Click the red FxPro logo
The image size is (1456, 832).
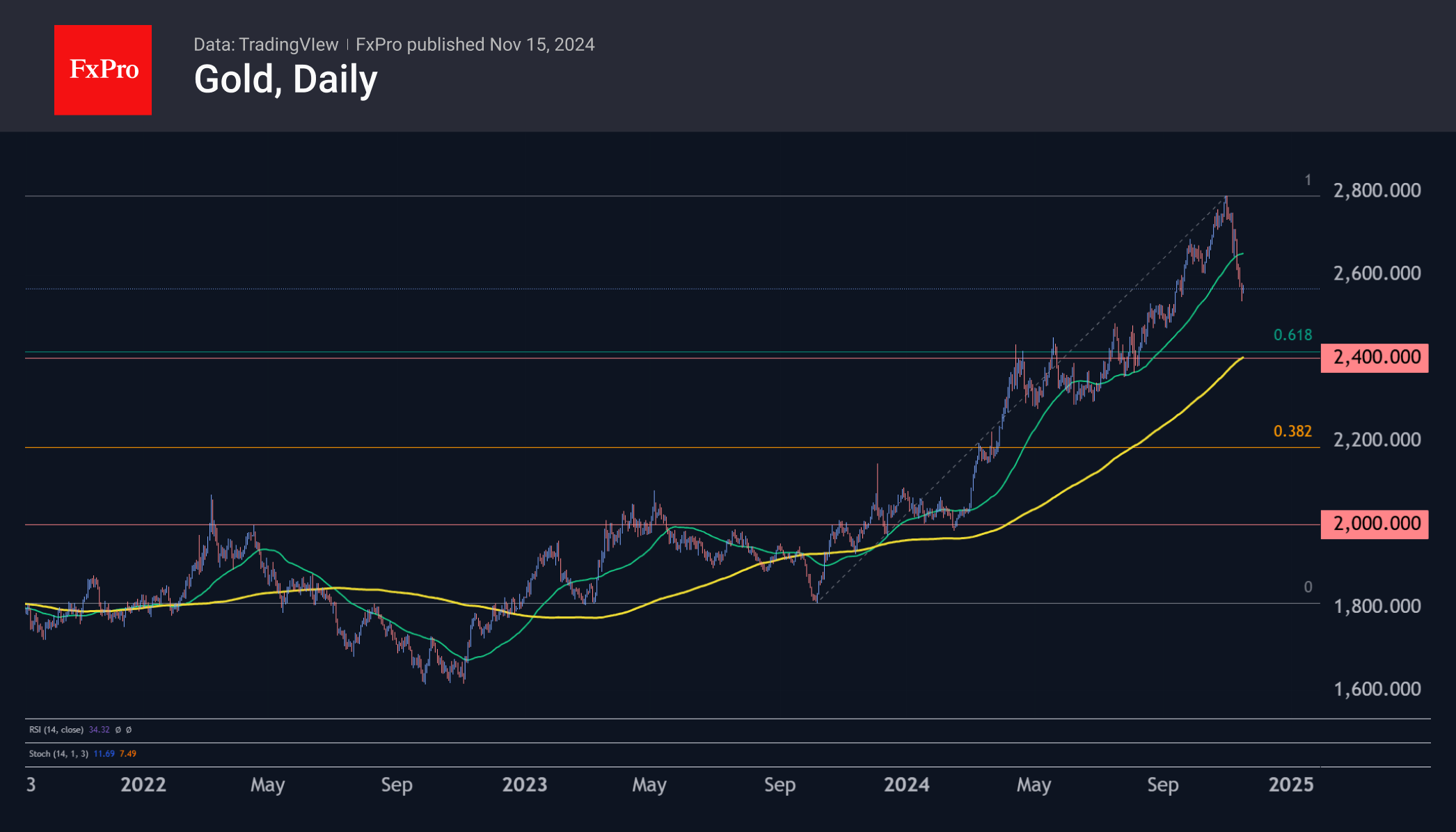tap(103, 70)
